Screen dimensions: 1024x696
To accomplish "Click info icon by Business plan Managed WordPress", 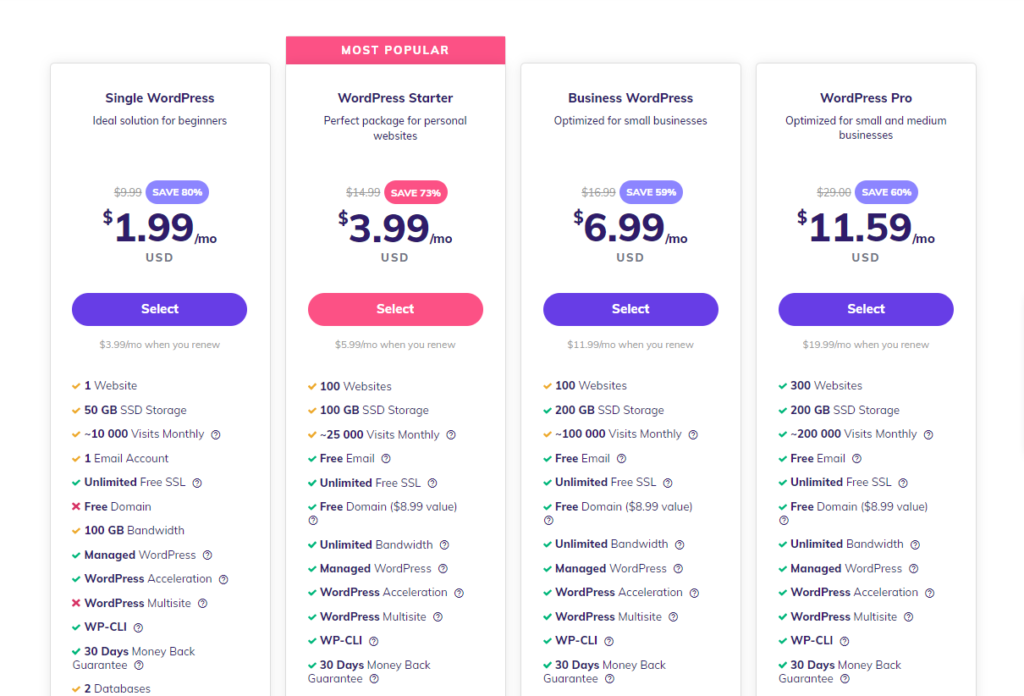I will 678,569.
